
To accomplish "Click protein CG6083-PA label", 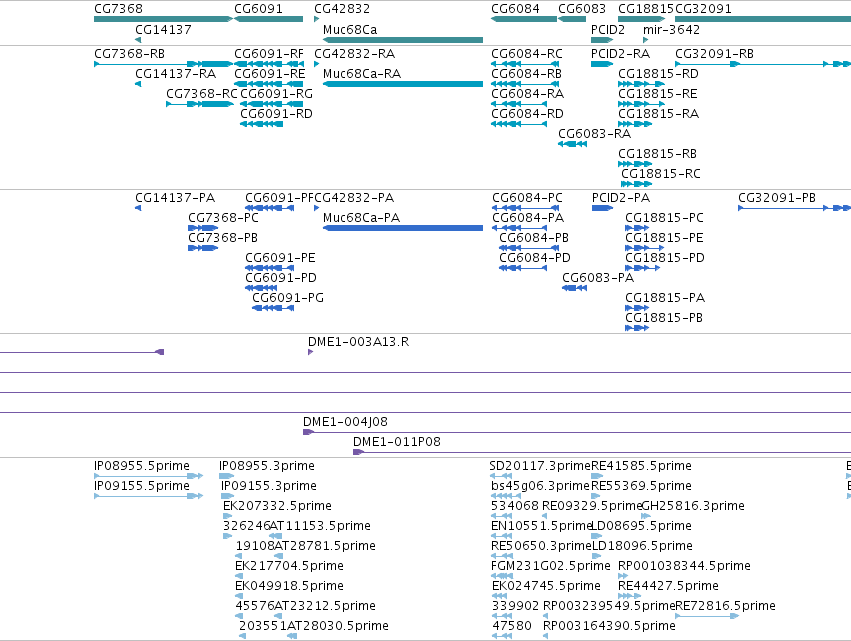I will point(598,278).
